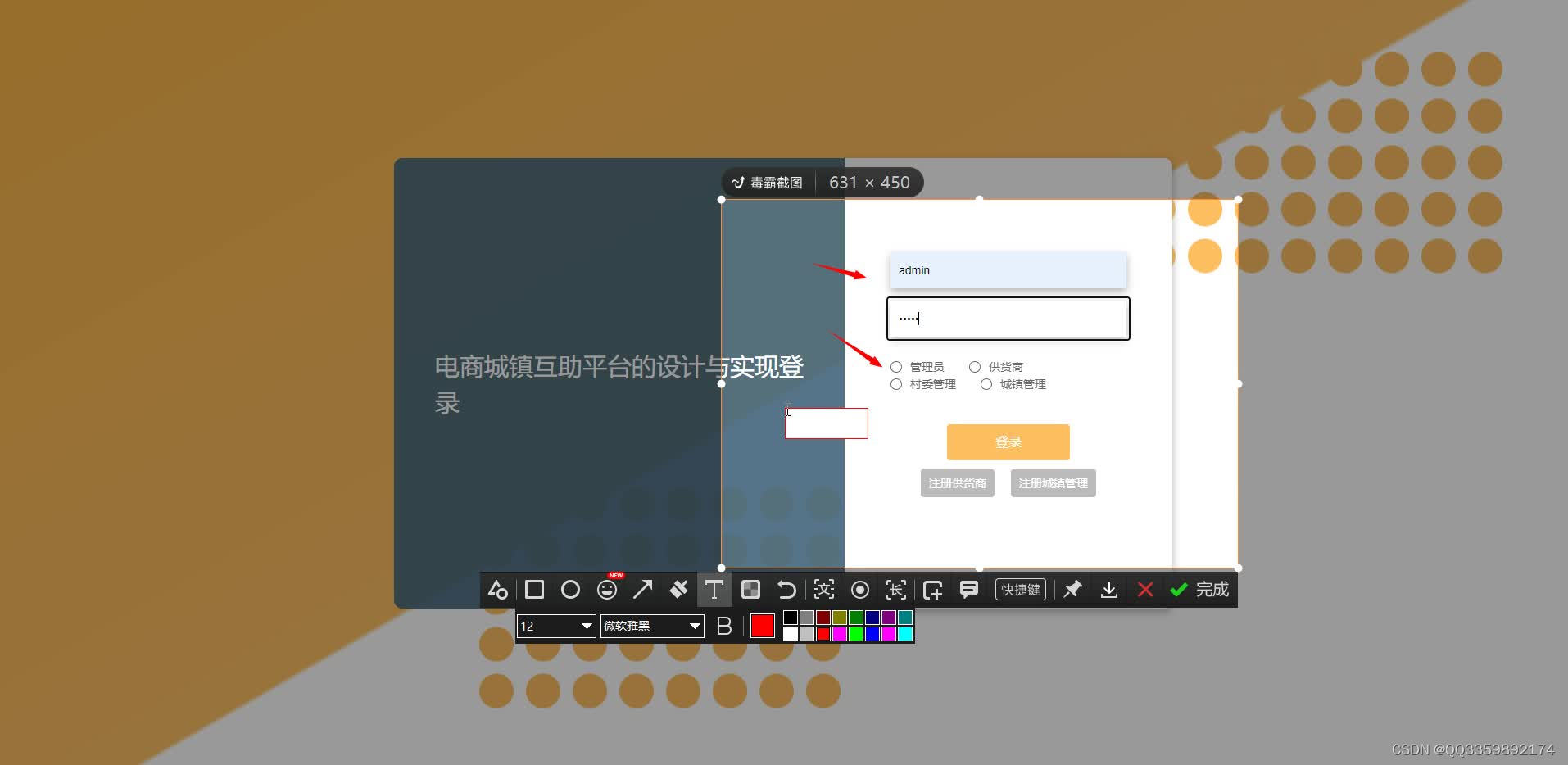Pick the lime green color swatch
Image resolution: width=1568 pixels, height=765 pixels.
point(856,634)
